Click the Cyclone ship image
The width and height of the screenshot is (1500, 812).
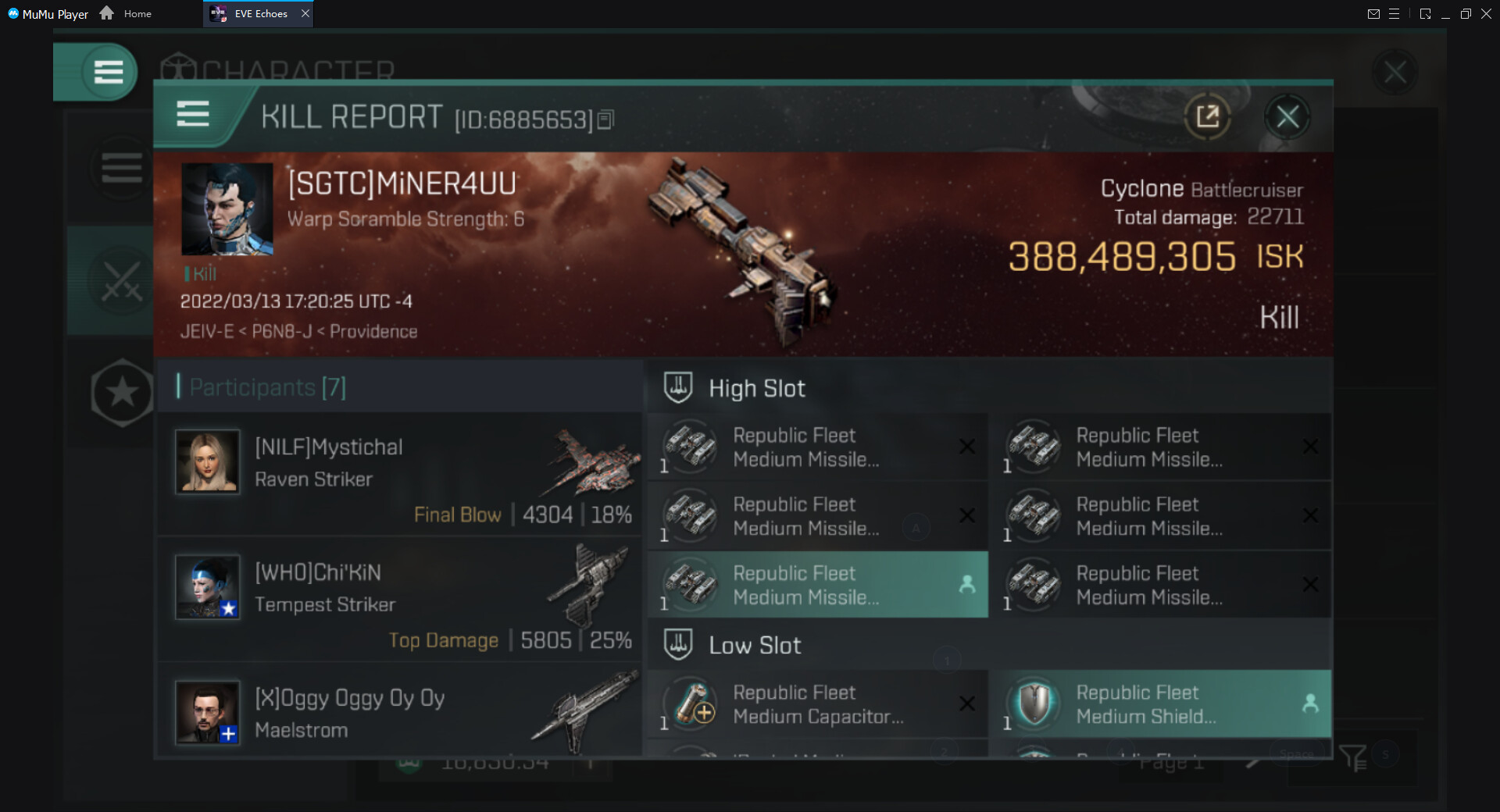coord(741,250)
